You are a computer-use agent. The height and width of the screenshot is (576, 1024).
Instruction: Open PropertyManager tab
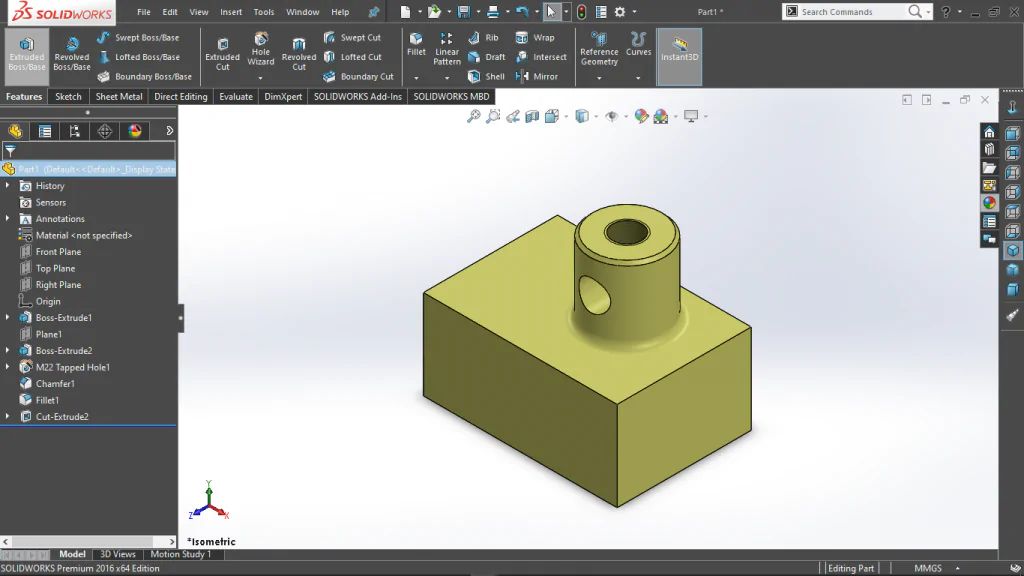pyautogui.click(x=45, y=131)
